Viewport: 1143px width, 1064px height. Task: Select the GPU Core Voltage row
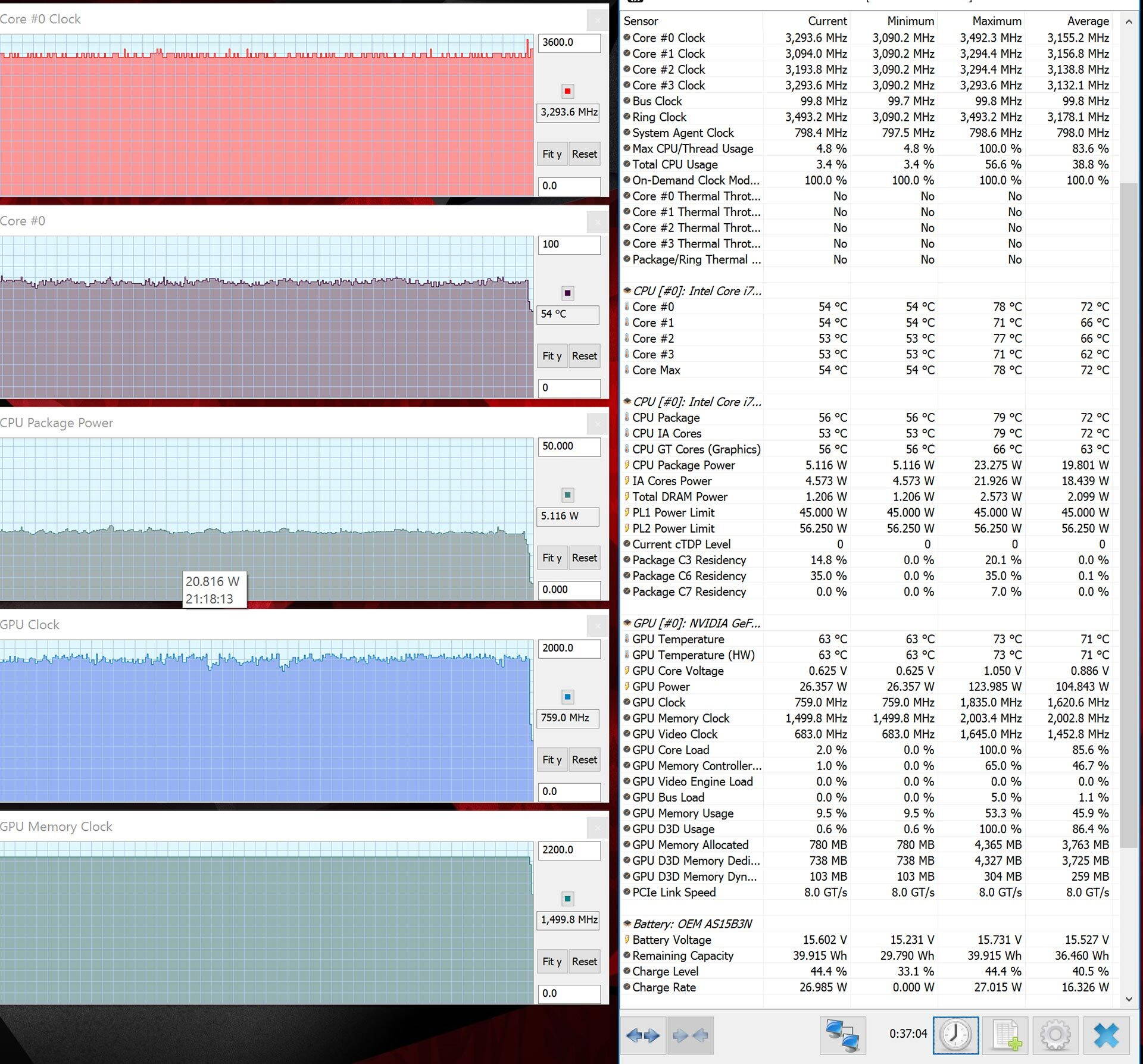[867, 671]
